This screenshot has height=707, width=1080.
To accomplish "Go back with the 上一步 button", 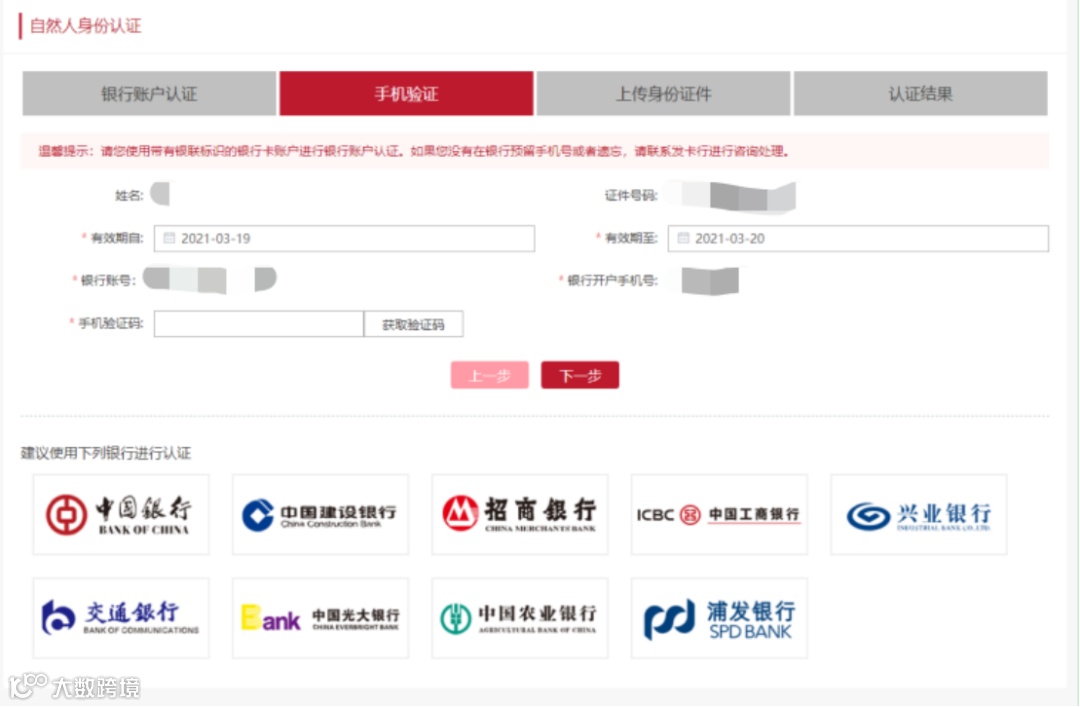I will 490,376.
